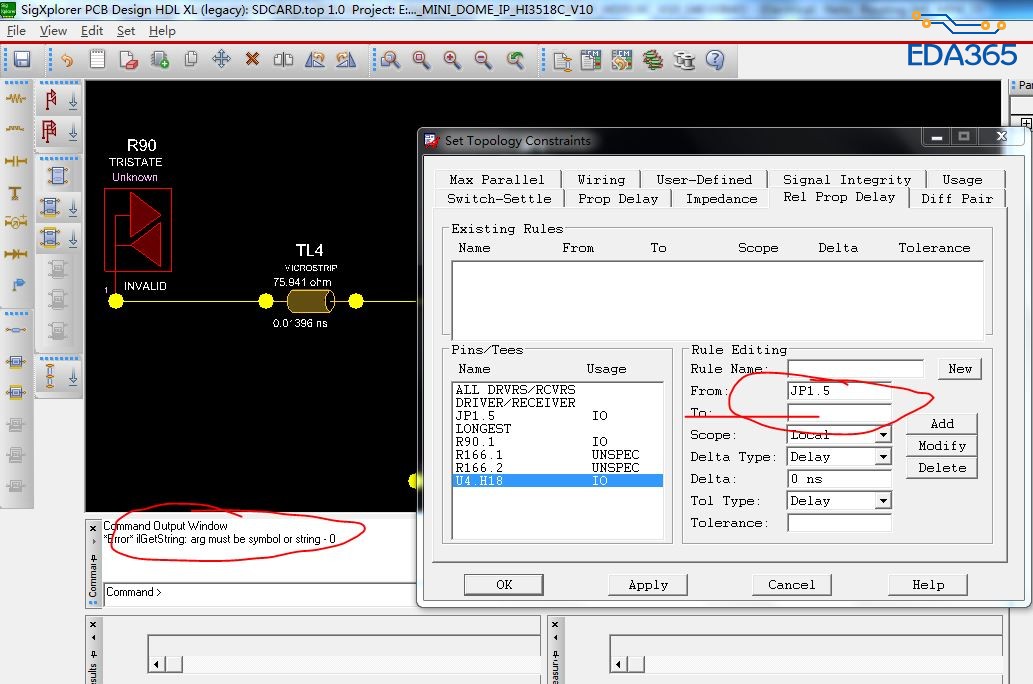Expand the Delta Type dropdown
This screenshot has width=1033, height=684.
point(883,457)
